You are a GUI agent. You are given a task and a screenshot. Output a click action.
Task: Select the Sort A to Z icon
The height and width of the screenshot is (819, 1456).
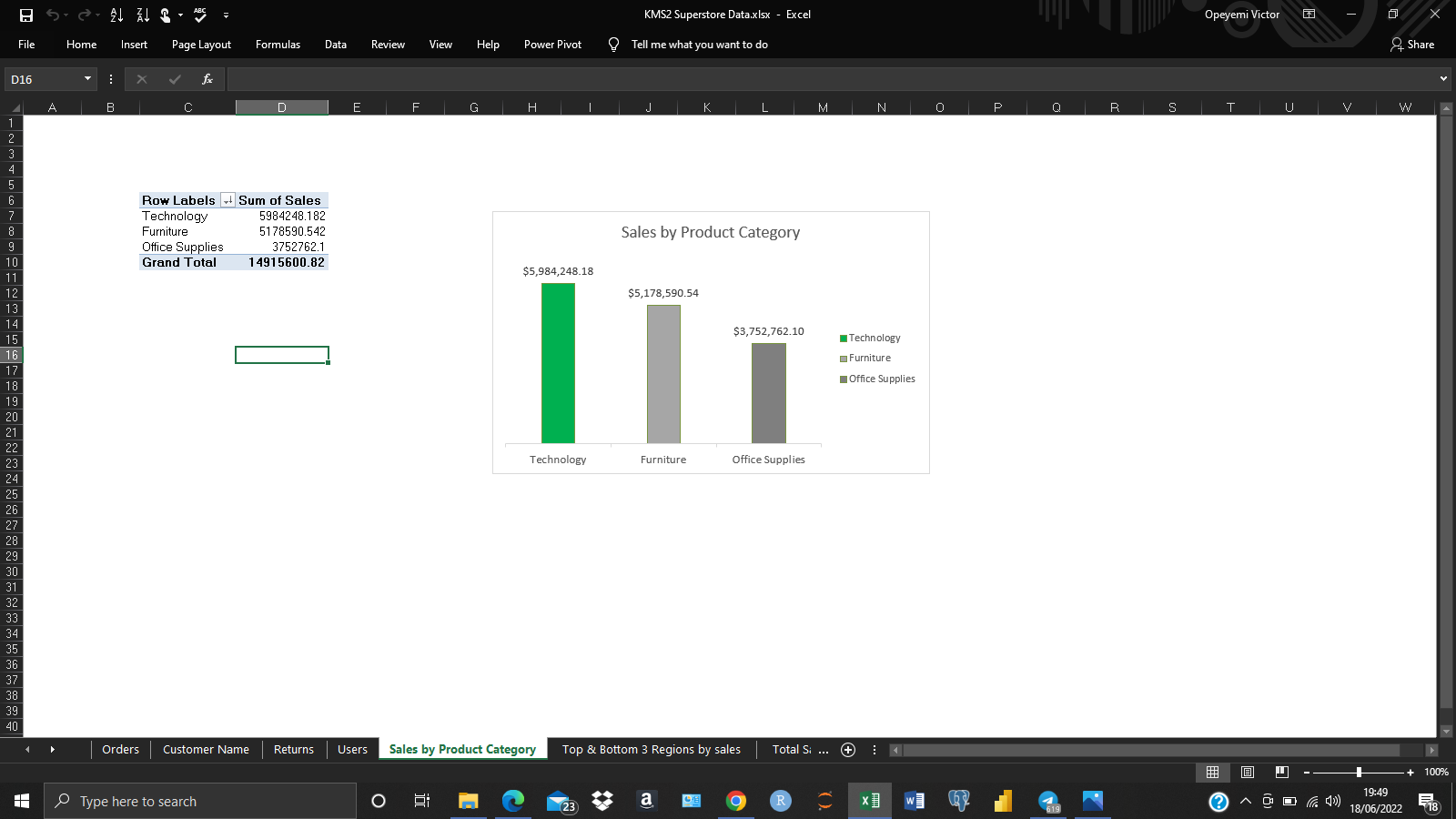tap(116, 15)
